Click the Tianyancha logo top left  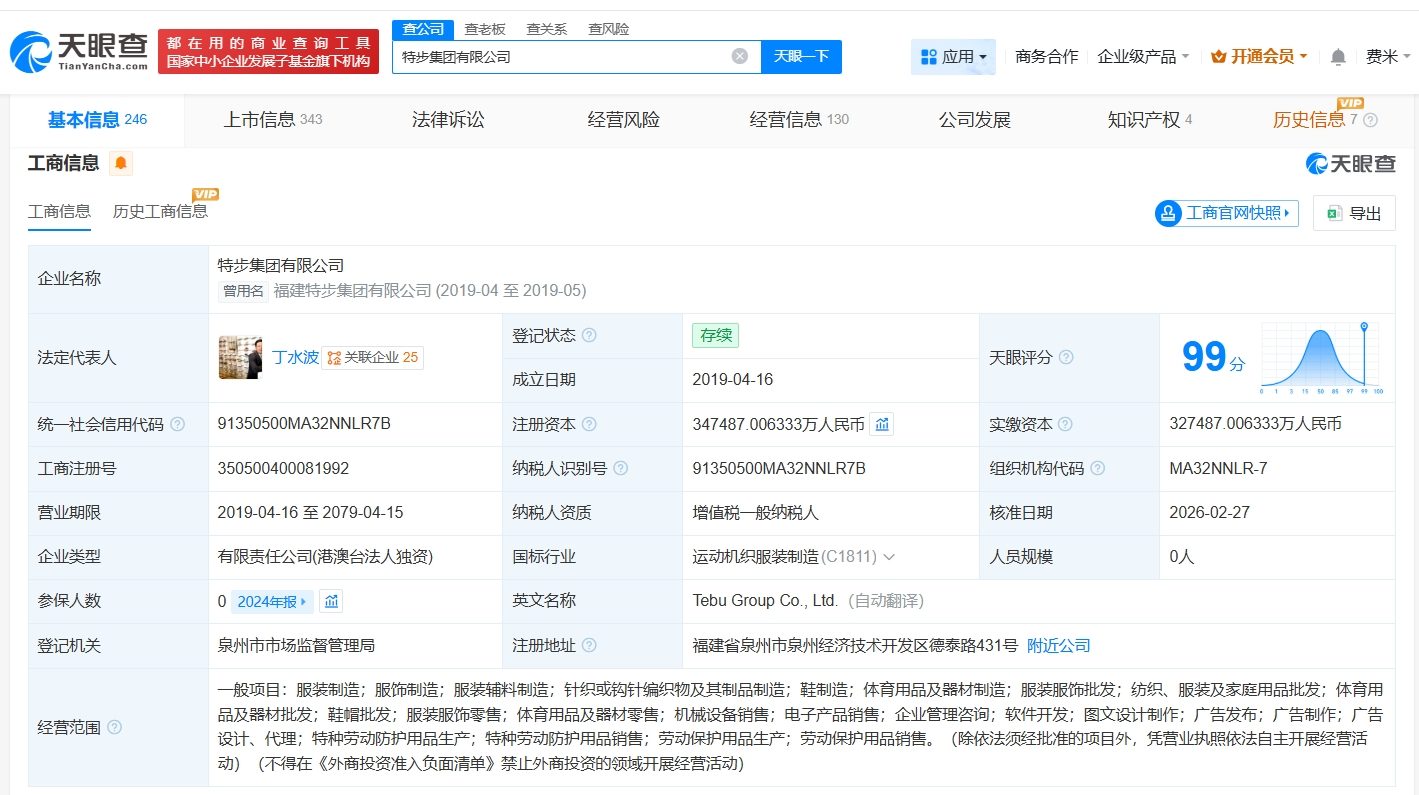(75, 45)
